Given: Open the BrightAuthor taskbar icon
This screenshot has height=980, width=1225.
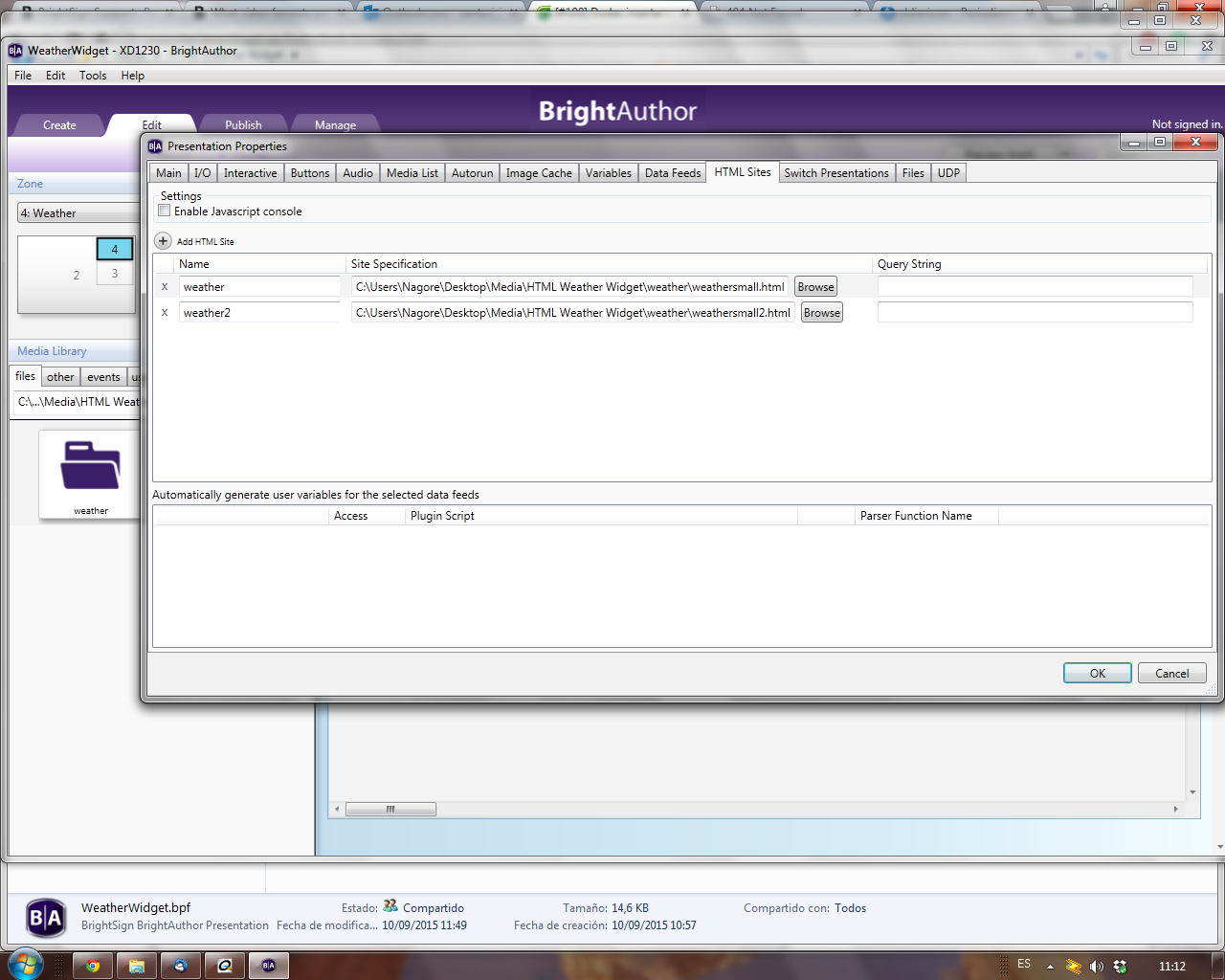Looking at the screenshot, I should (269, 966).
